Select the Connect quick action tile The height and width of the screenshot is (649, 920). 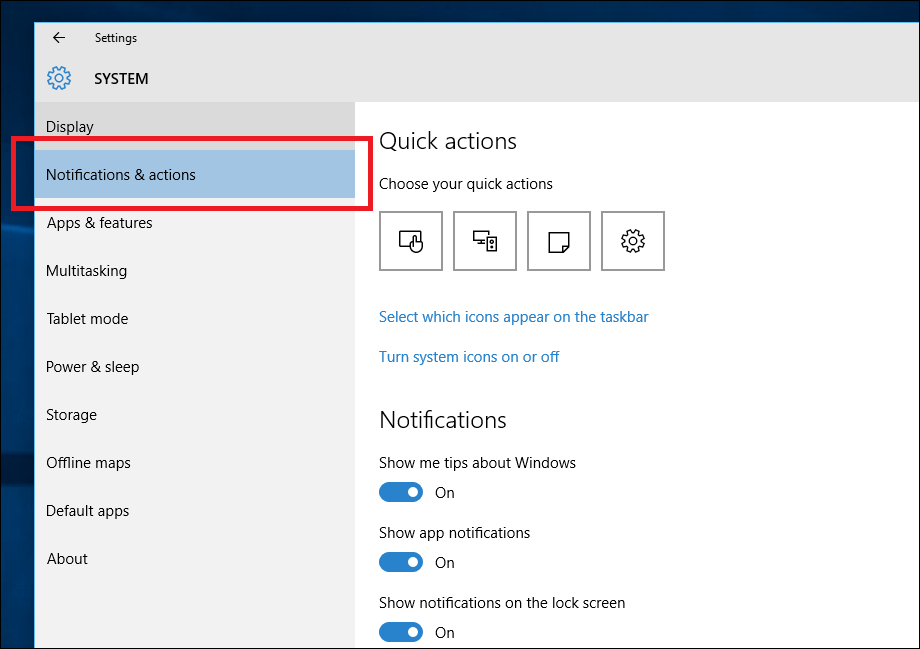point(485,241)
